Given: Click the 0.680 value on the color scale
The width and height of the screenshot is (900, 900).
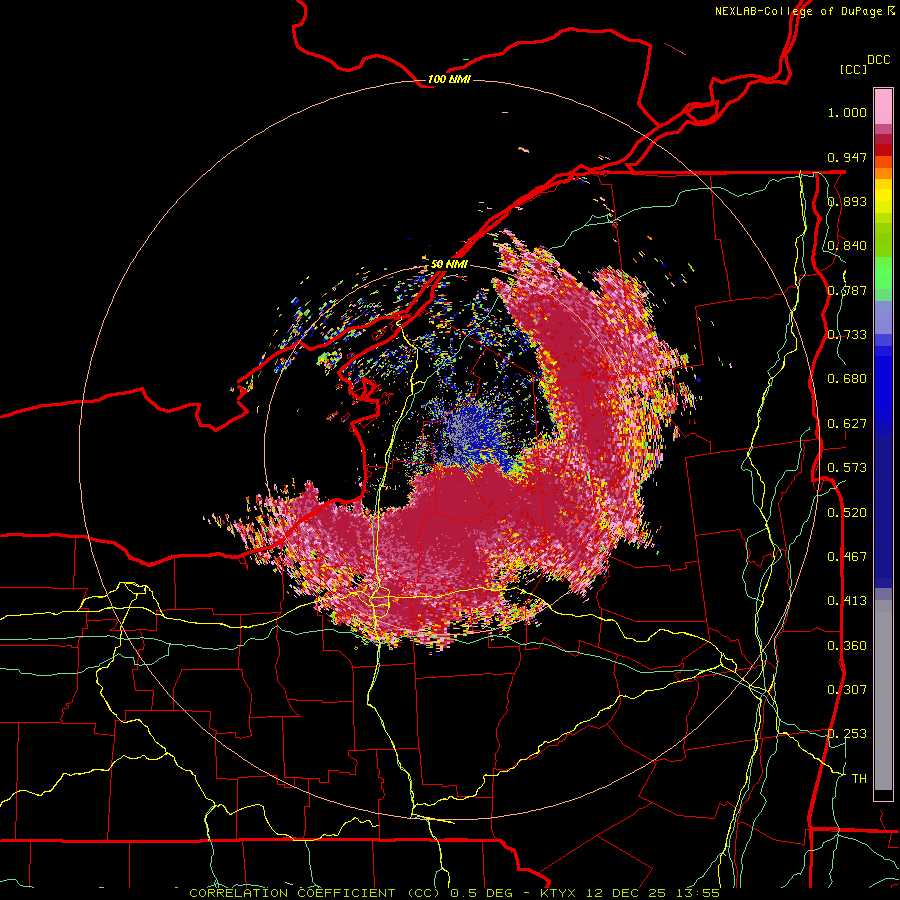Looking at the screenshot, I should tap(847, 379).
